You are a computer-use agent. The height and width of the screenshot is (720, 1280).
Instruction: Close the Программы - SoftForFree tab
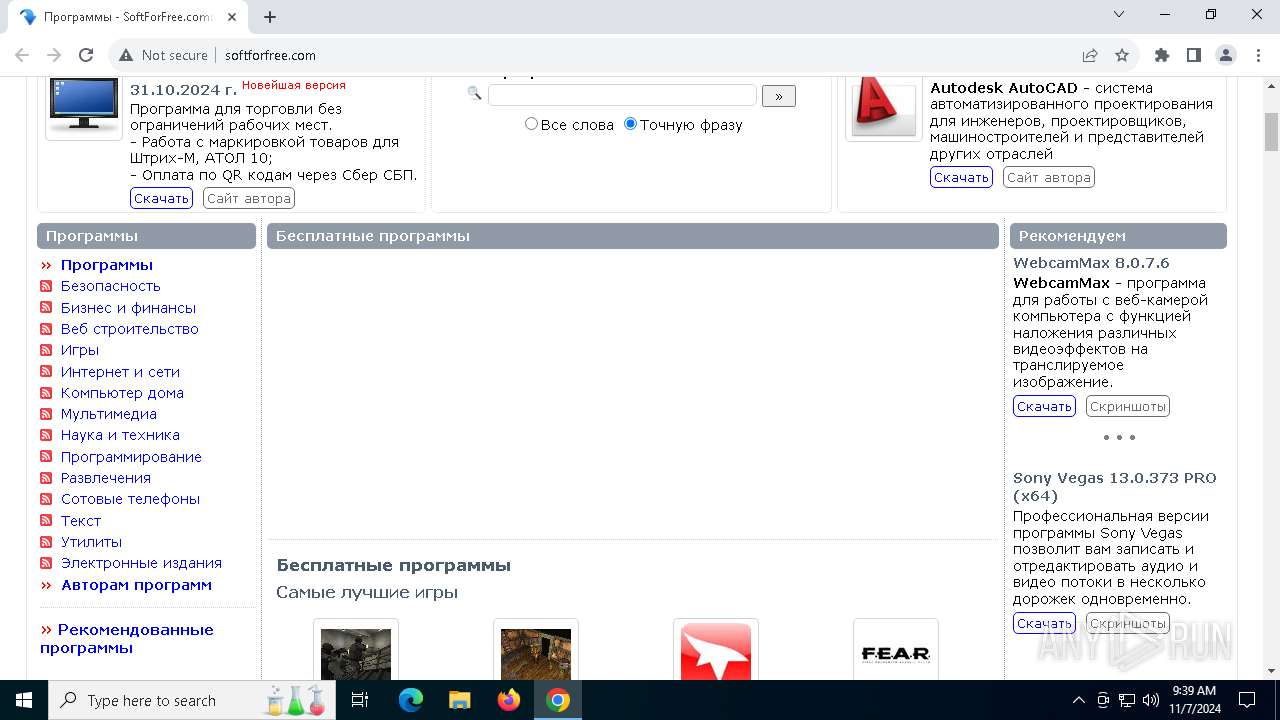pyautogui.click(x=233, y=17)
